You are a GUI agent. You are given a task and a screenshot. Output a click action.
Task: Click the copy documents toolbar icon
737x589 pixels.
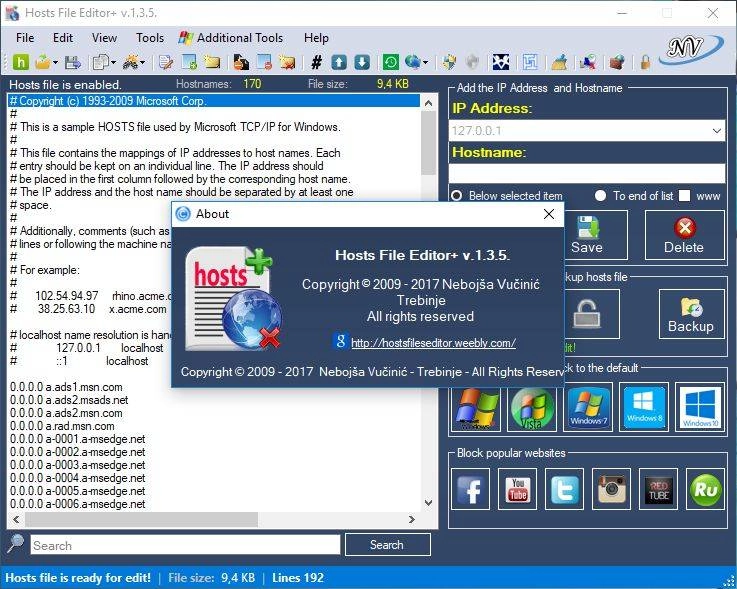101,62
